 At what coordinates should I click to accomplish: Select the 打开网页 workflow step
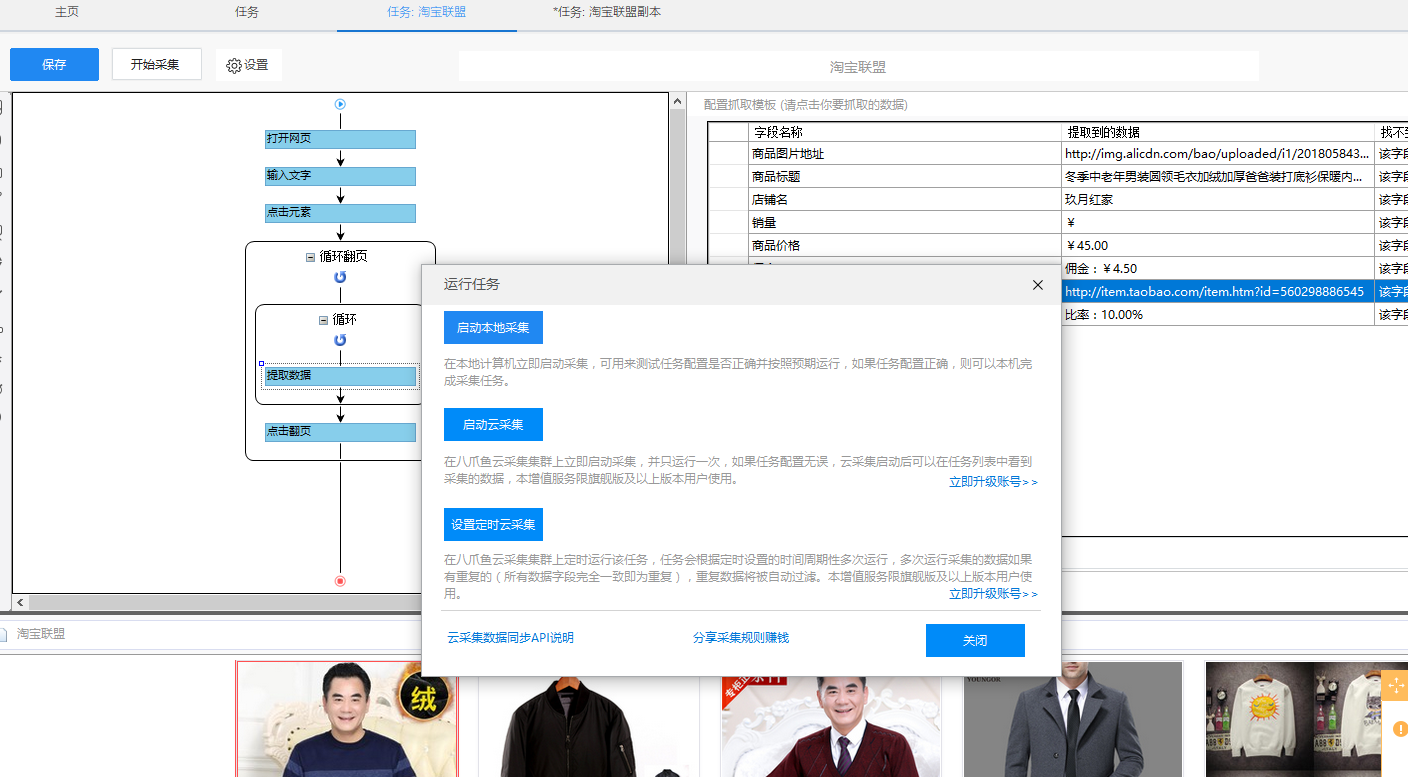coord(340,139)
